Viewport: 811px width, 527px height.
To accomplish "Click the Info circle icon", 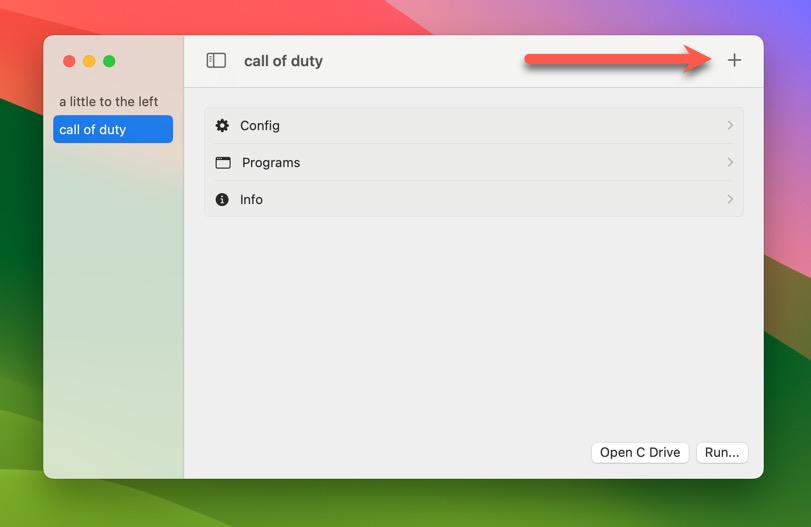I will [222, 200].
